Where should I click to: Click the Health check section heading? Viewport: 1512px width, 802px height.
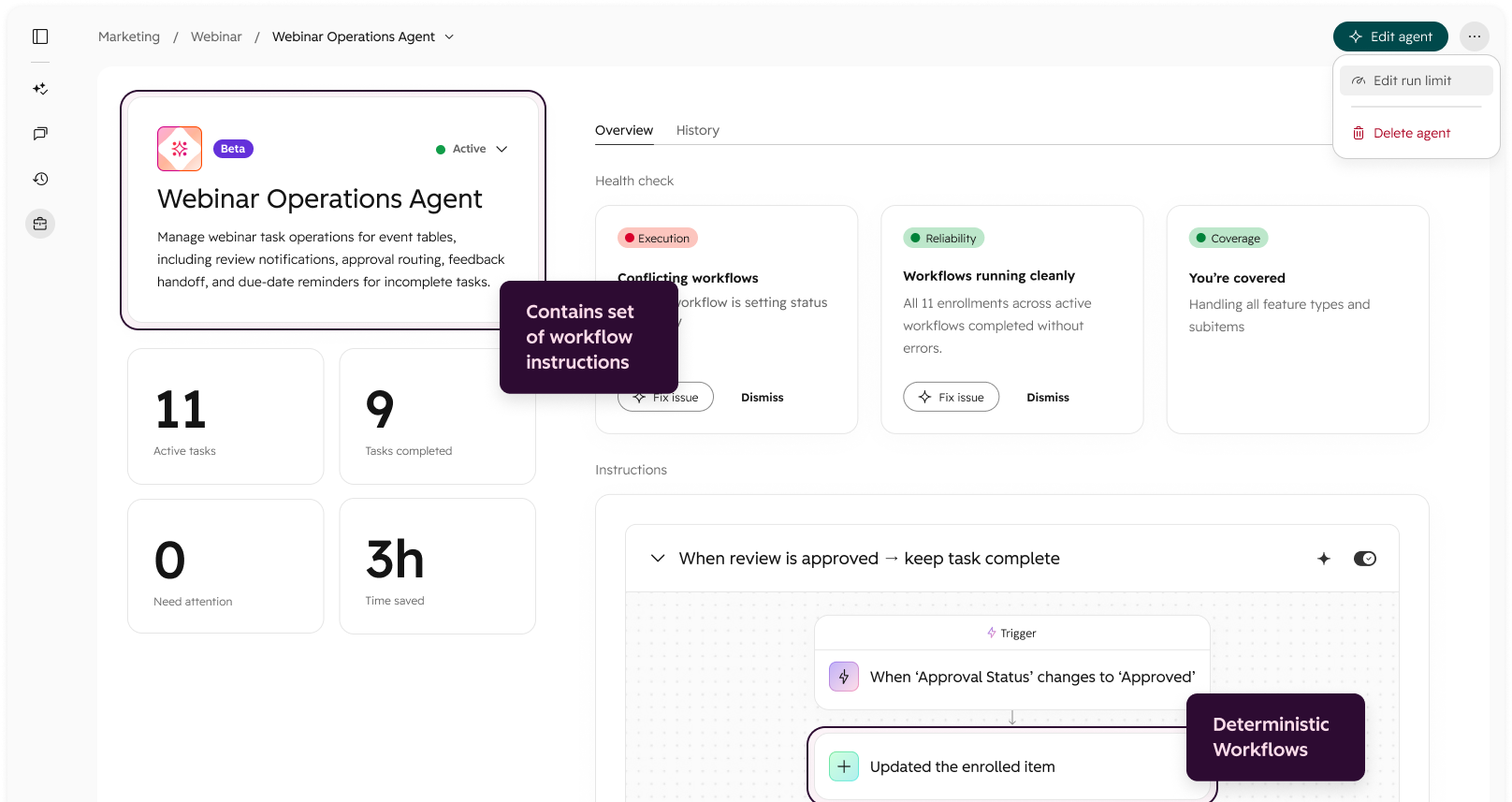click(634, 181)
